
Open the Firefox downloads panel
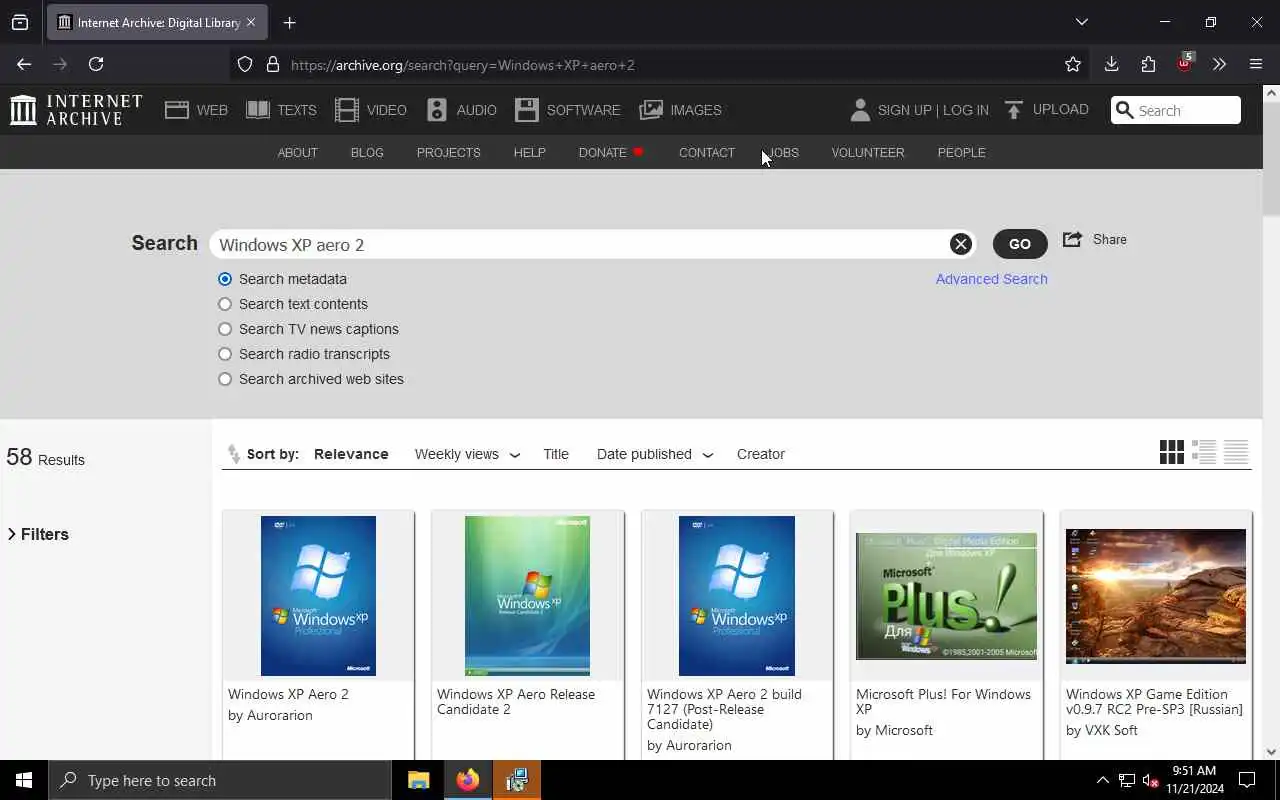(x=1111, y=64)
